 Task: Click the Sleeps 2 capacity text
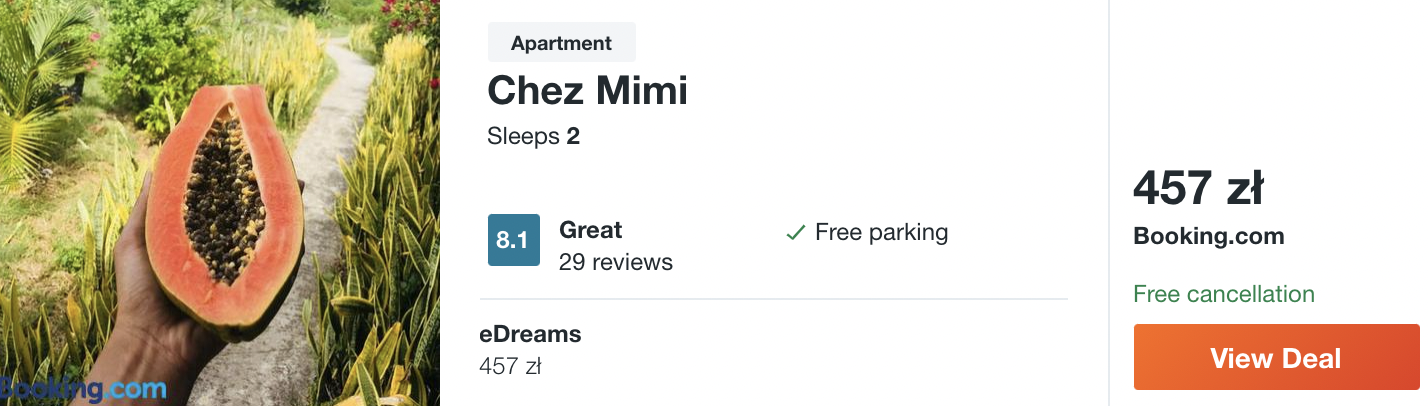click(x=533, y=136)
